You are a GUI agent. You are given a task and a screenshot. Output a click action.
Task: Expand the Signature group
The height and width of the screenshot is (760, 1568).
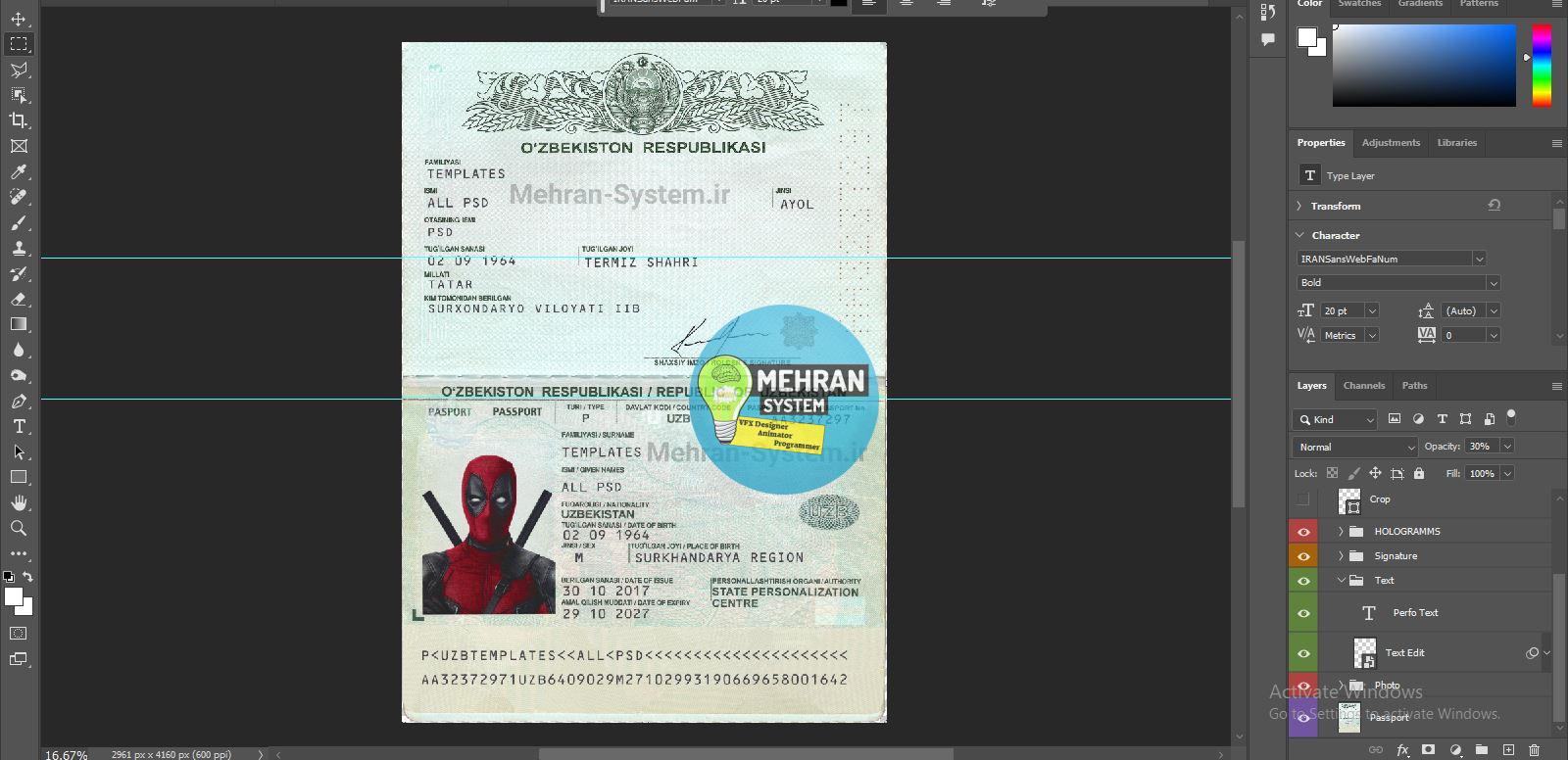(x=1341, y=556)
